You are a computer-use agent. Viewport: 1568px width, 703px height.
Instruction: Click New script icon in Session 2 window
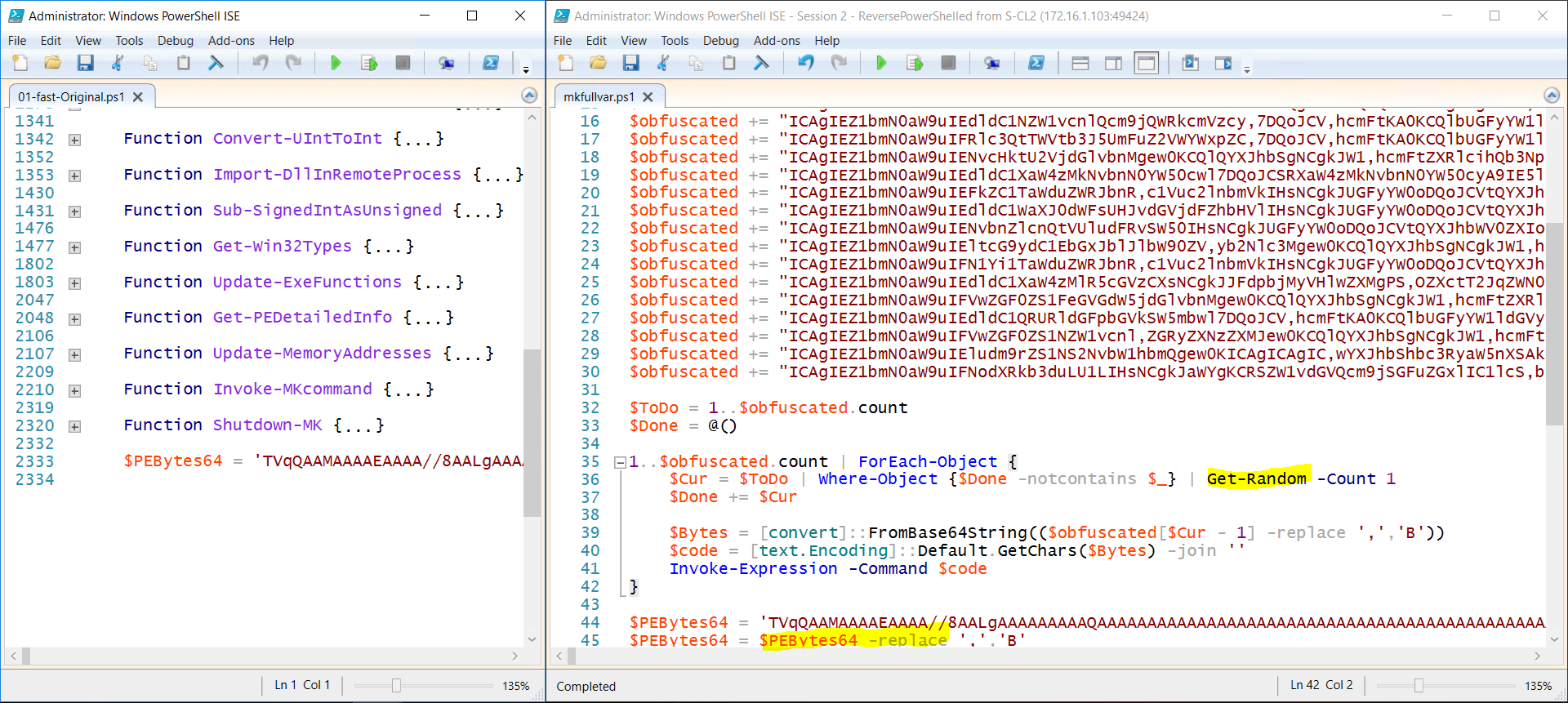click(565, 63)
